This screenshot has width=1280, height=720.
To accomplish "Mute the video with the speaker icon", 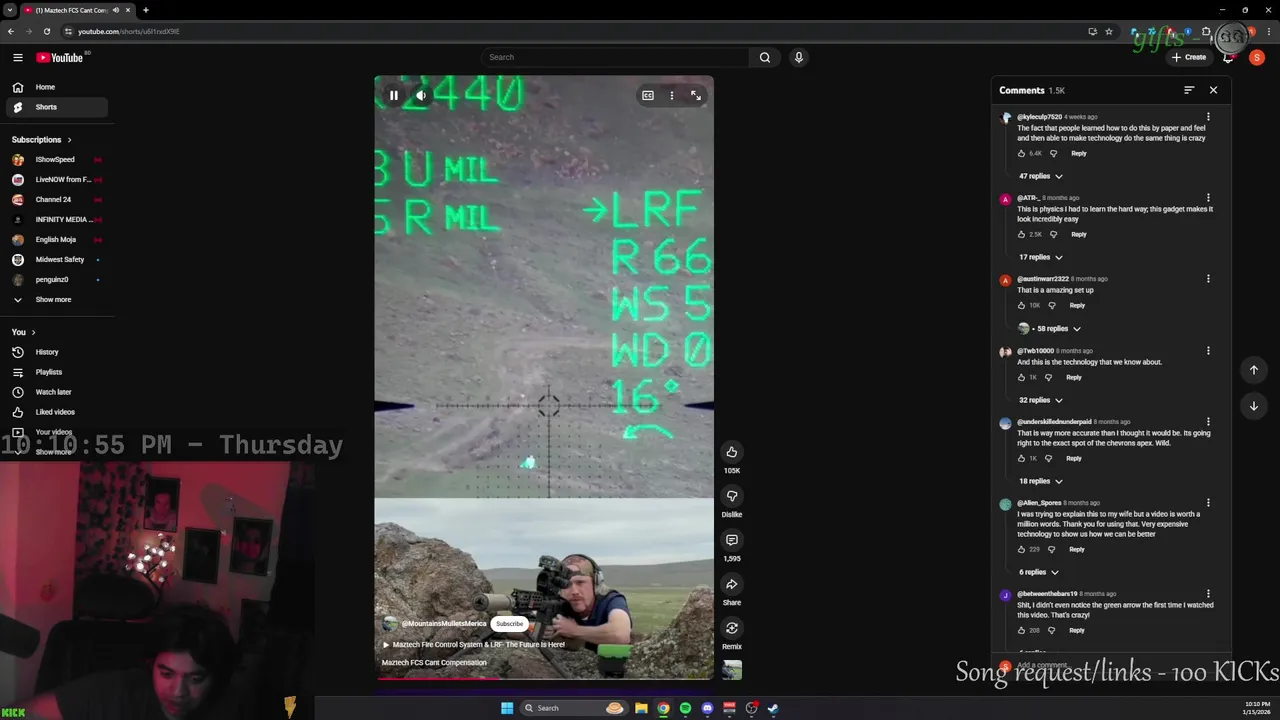I will point(421,96).
